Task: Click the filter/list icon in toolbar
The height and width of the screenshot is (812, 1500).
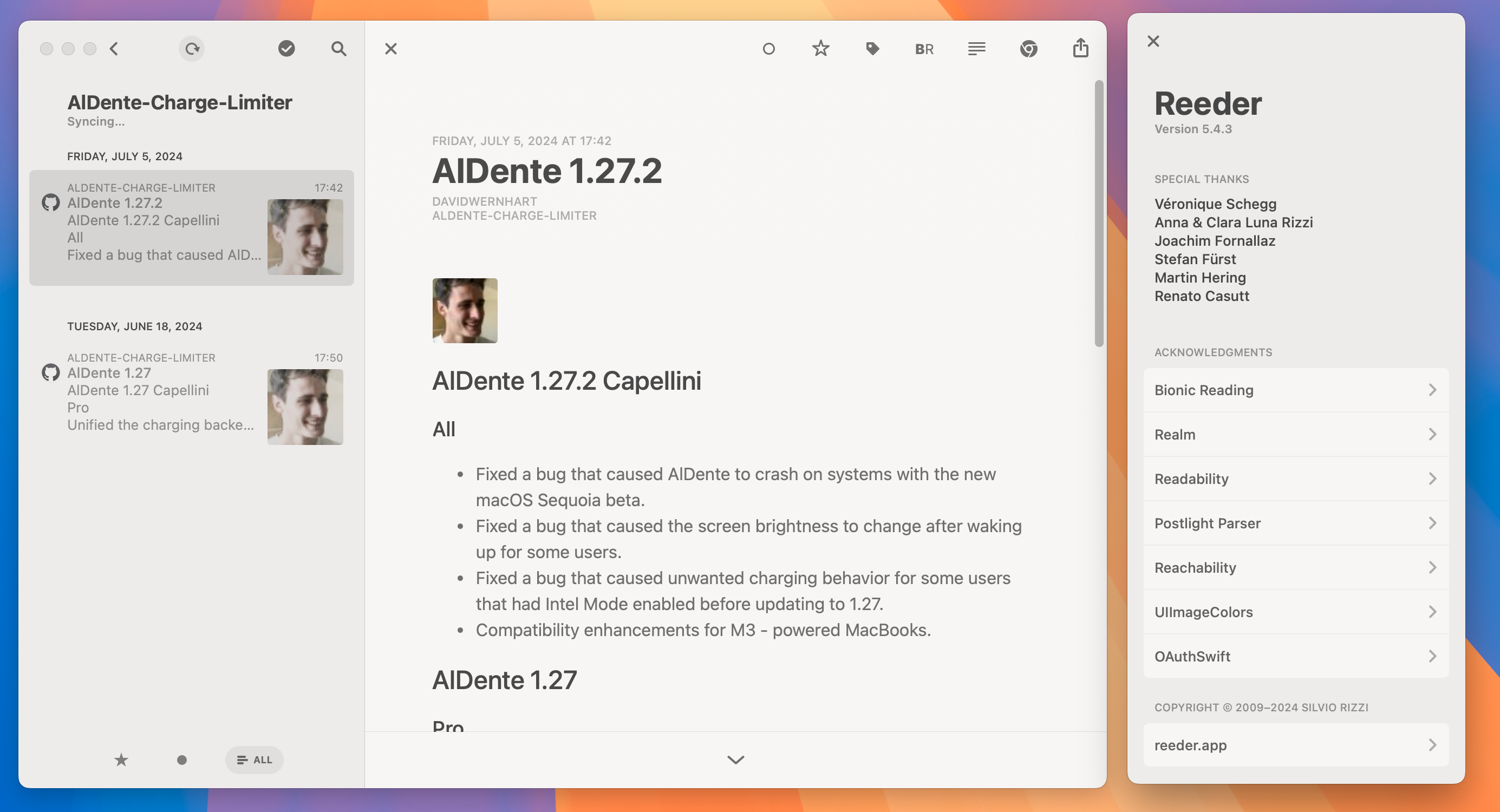Action: [976, 48]
